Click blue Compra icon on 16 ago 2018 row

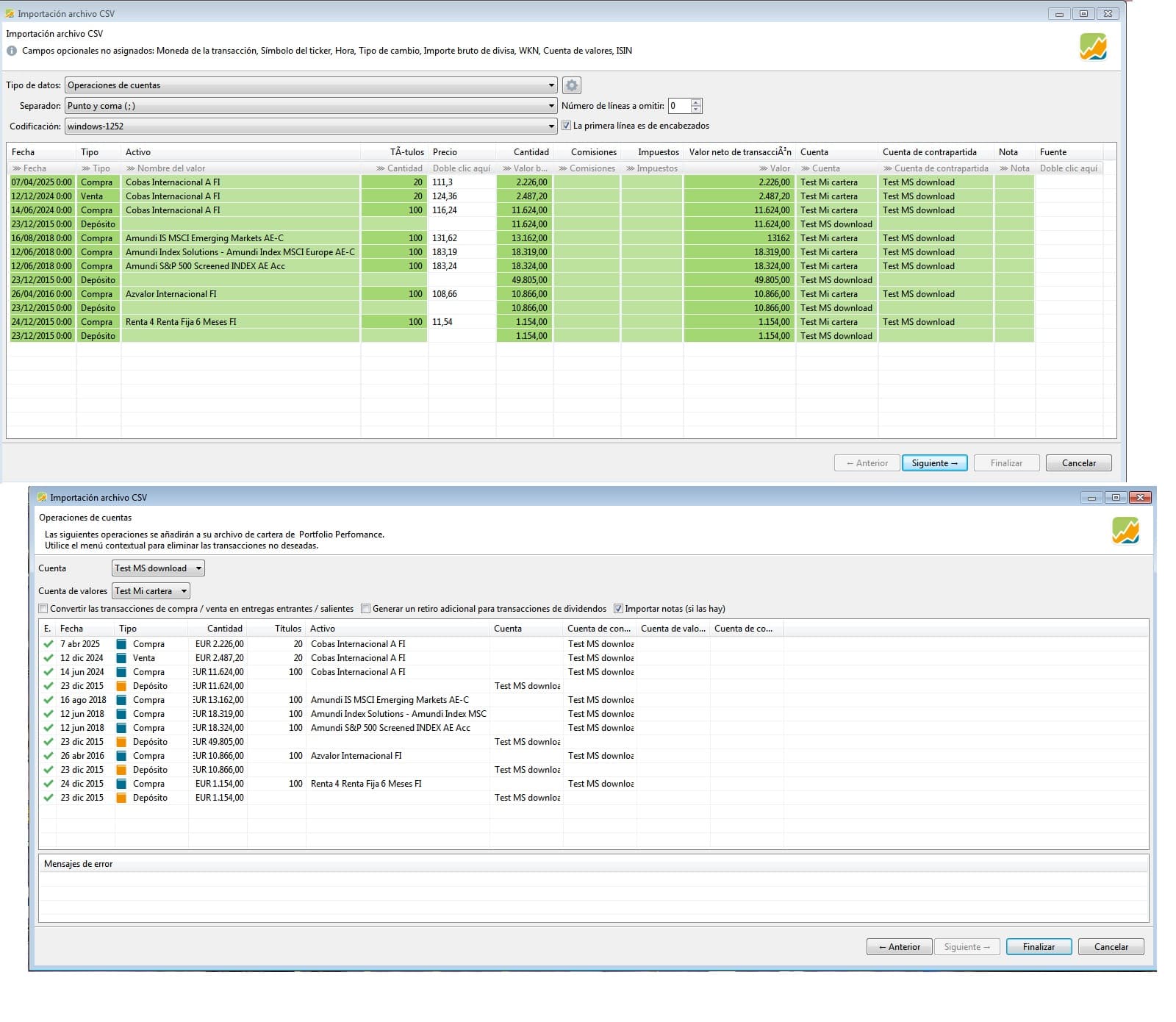(x=122, y=700)
